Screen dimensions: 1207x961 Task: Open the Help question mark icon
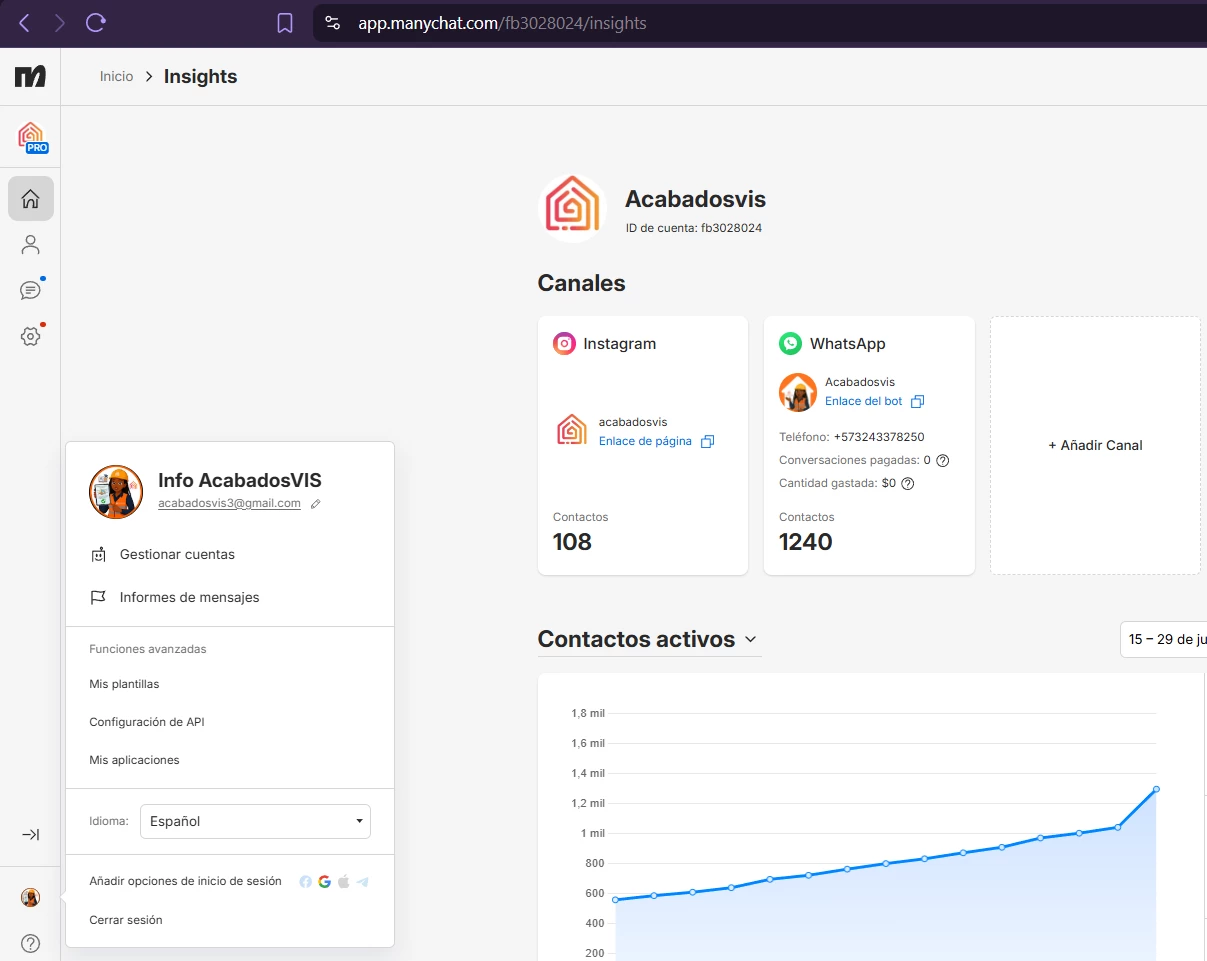tap(31, 943)
